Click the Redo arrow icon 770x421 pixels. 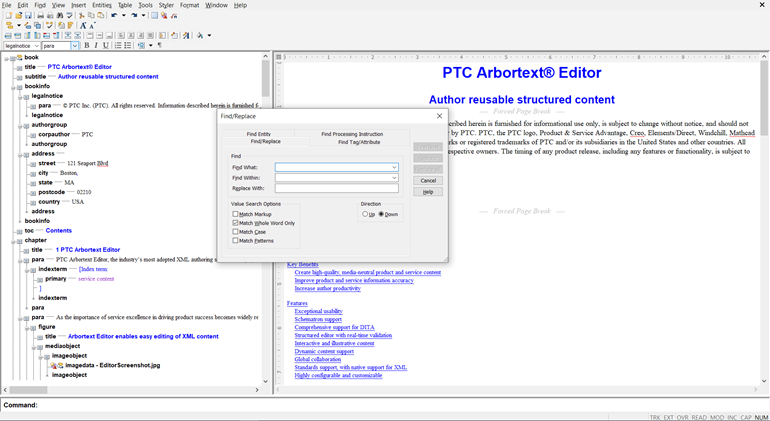134,15
